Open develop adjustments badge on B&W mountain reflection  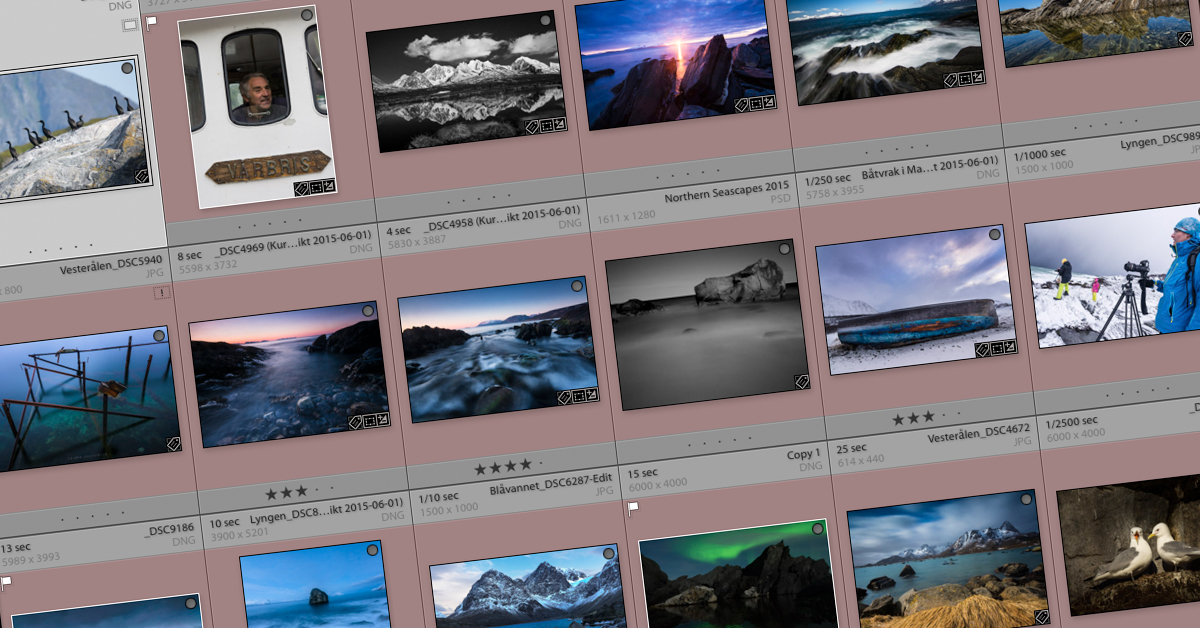tap(561, 124)
